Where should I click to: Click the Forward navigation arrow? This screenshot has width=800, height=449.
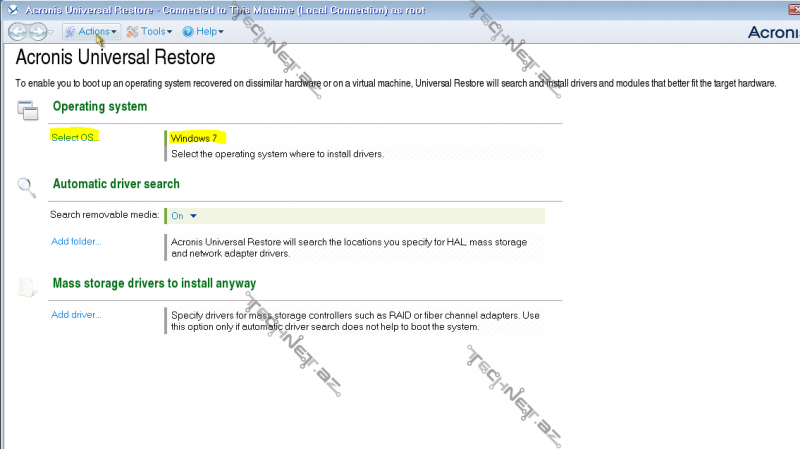pyautogui.click(x=37, y=32)
